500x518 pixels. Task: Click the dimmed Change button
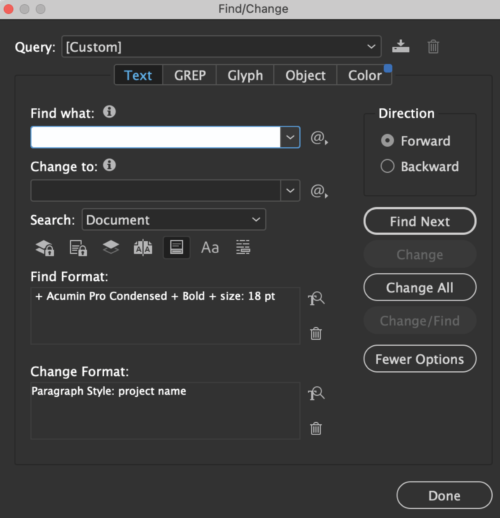coord(420,255)
